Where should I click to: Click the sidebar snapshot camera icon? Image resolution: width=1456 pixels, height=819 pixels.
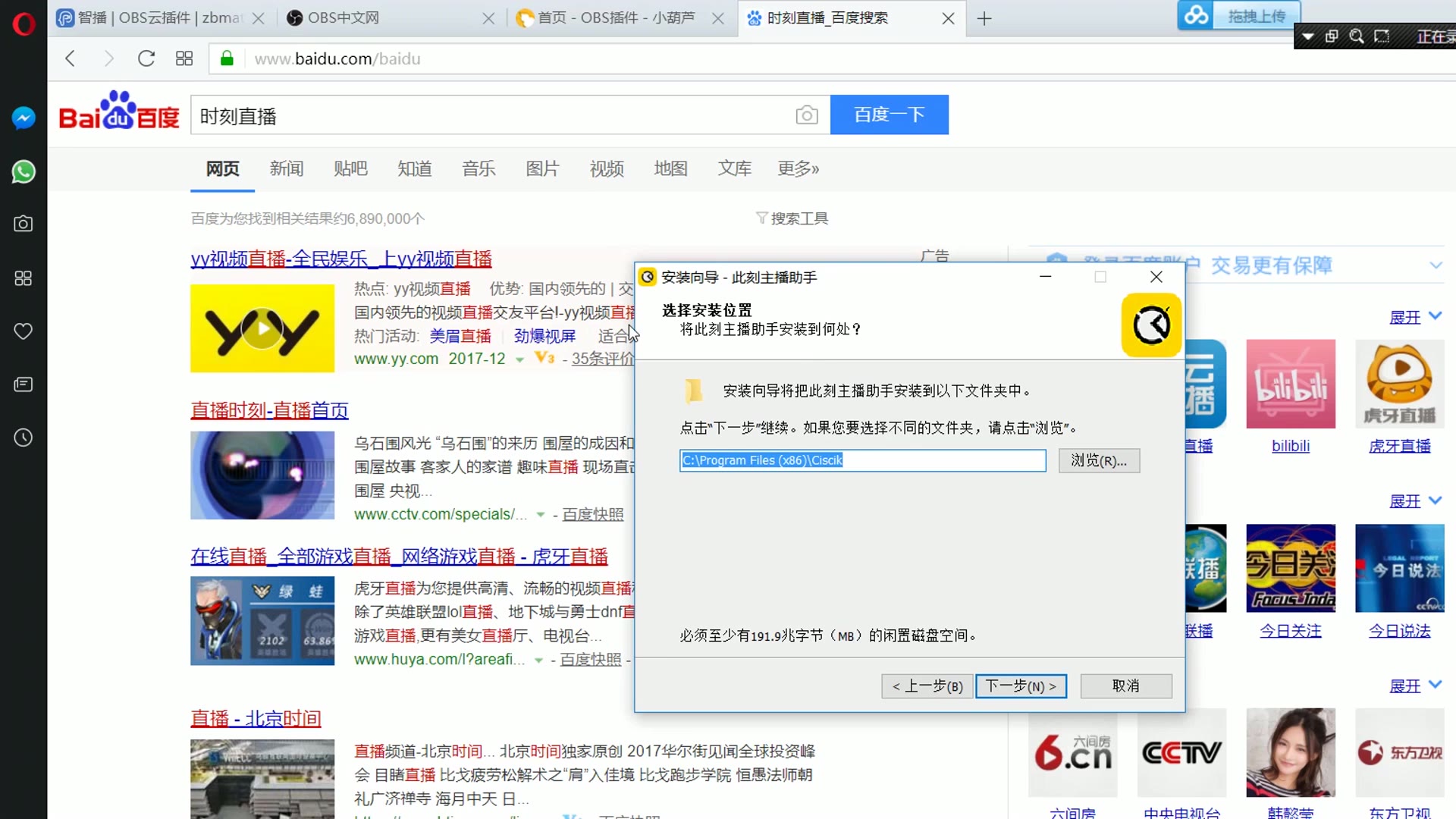(x=24, y=224)
